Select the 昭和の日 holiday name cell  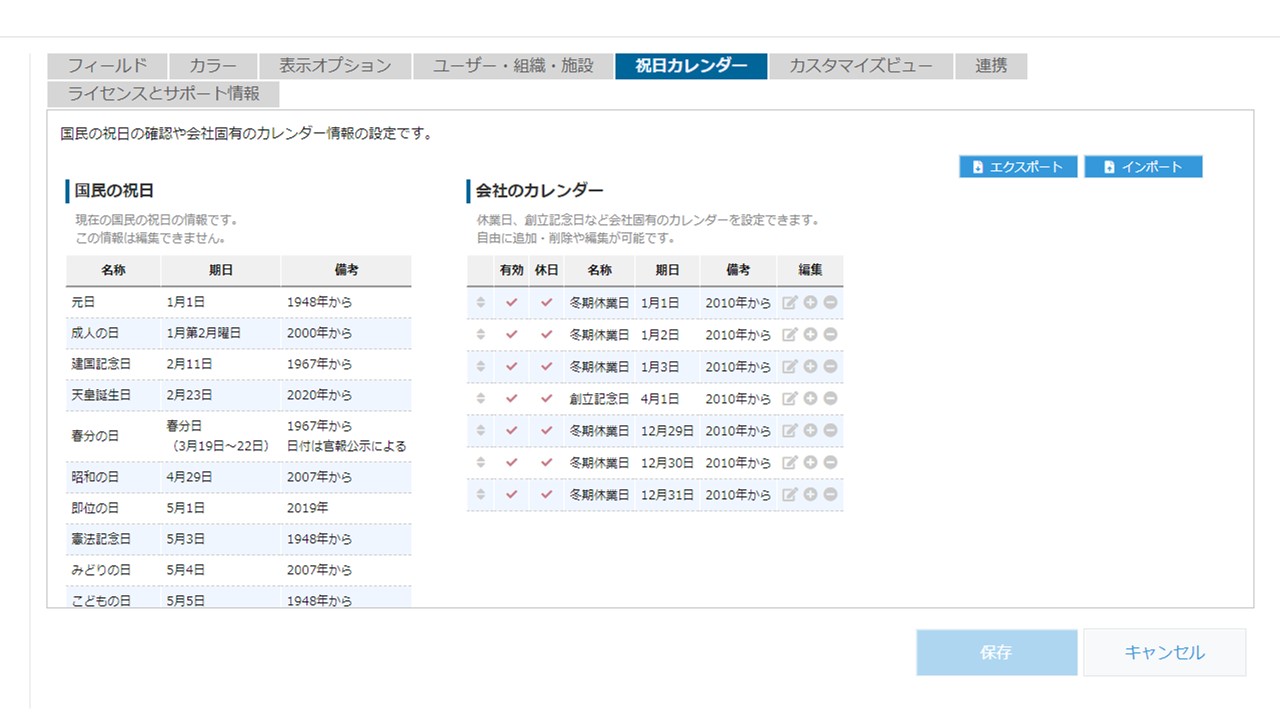click(x=113, y=477)
